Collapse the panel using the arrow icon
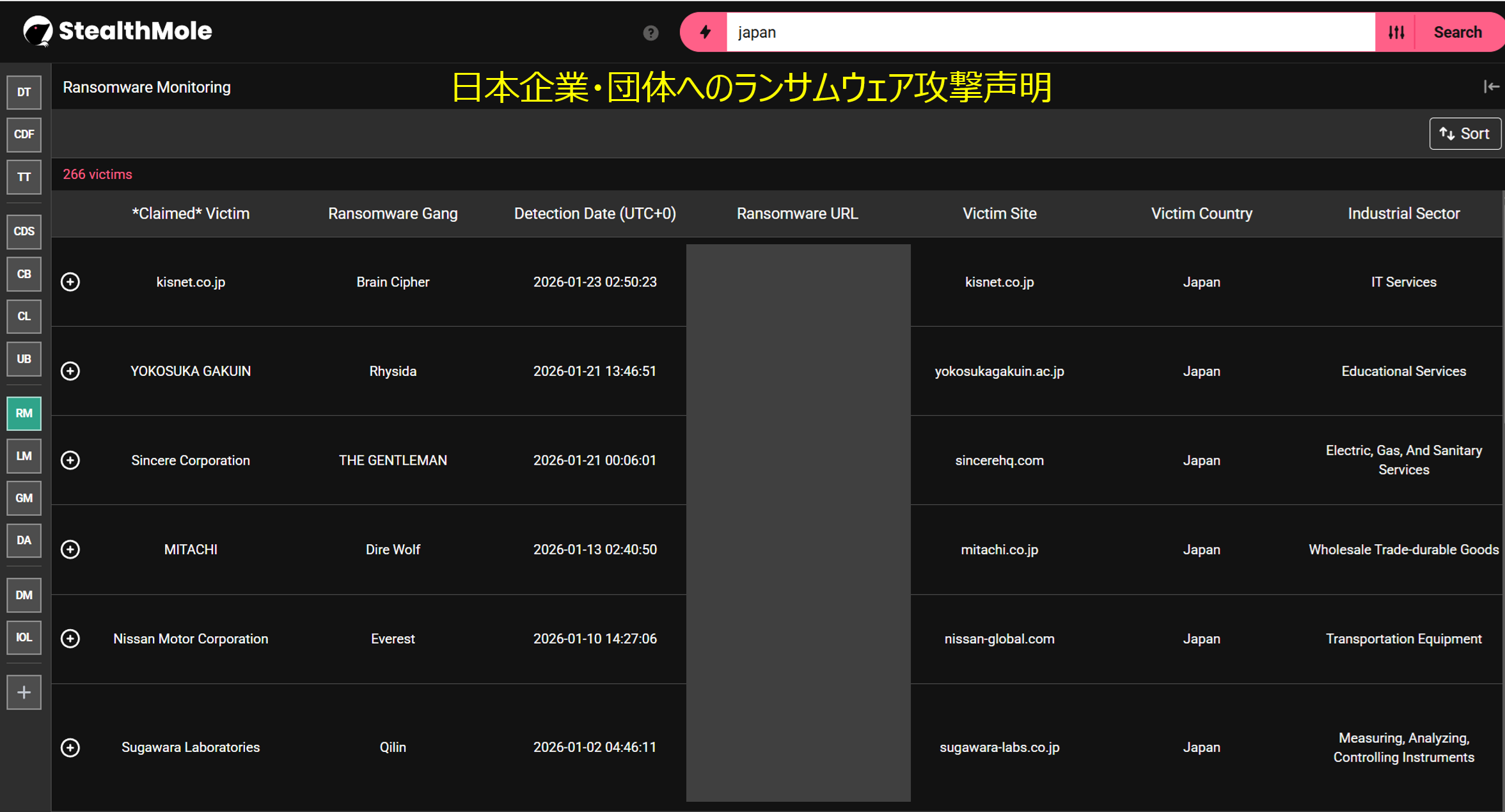The width and height of the screenshot is (1505, 812). (x=1491, y=87)
